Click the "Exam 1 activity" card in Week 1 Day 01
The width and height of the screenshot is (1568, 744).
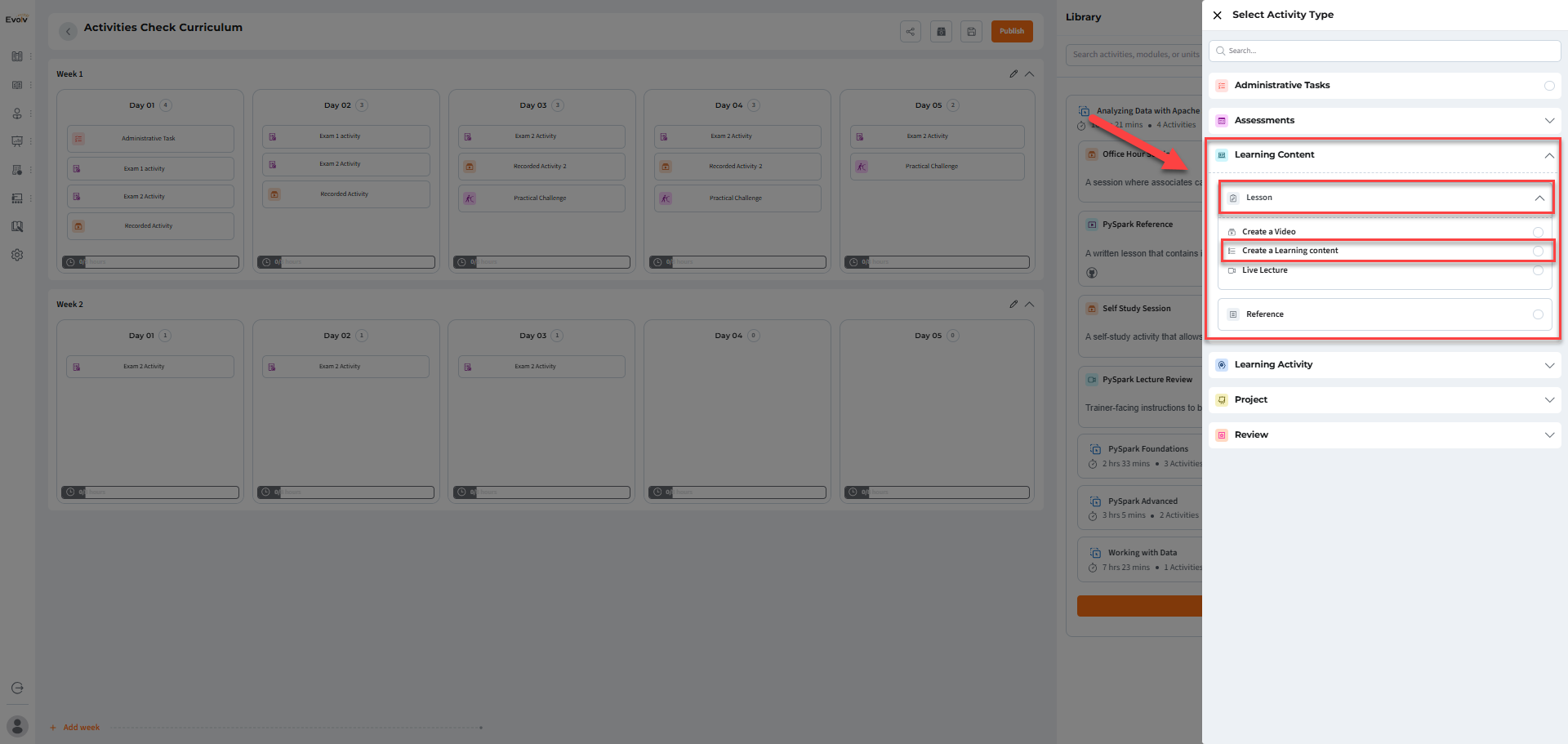150,169
